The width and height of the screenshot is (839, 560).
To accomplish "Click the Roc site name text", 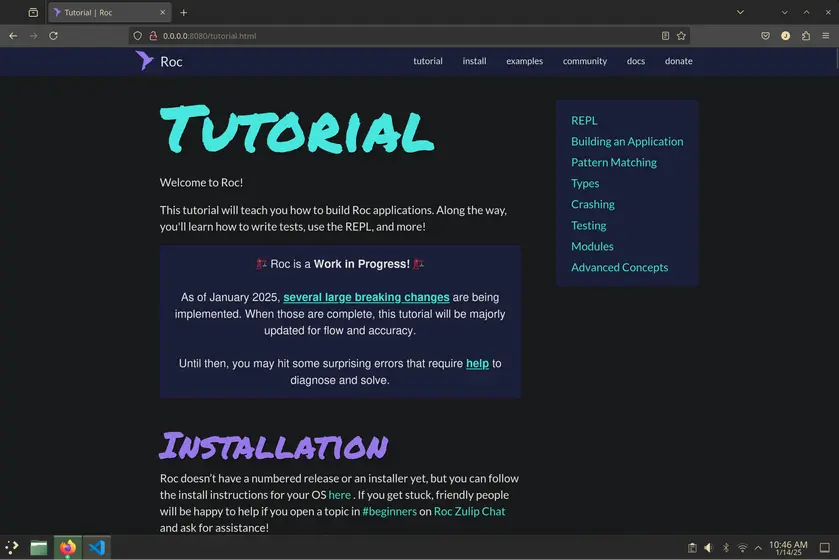I will (x=171, y=62).
